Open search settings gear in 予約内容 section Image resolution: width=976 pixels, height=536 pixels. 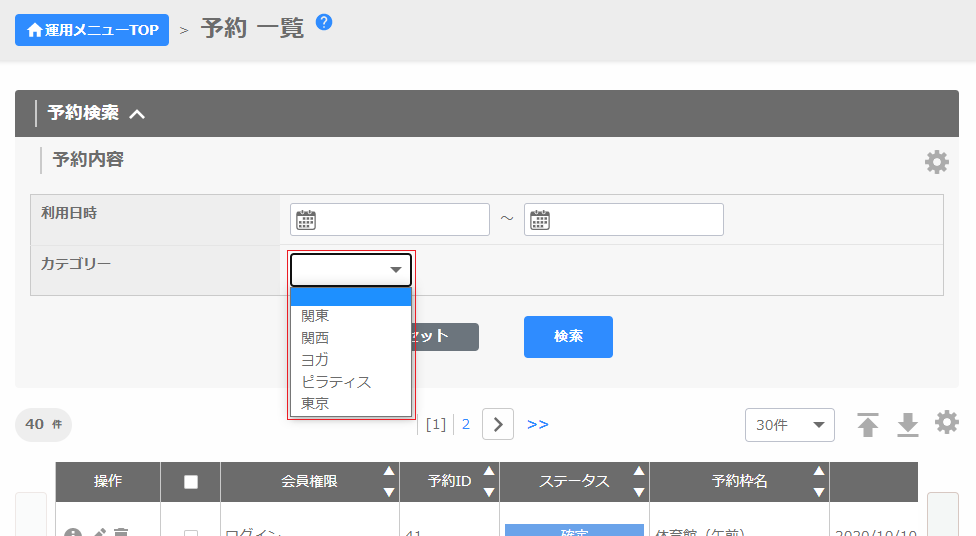[936, 162]
